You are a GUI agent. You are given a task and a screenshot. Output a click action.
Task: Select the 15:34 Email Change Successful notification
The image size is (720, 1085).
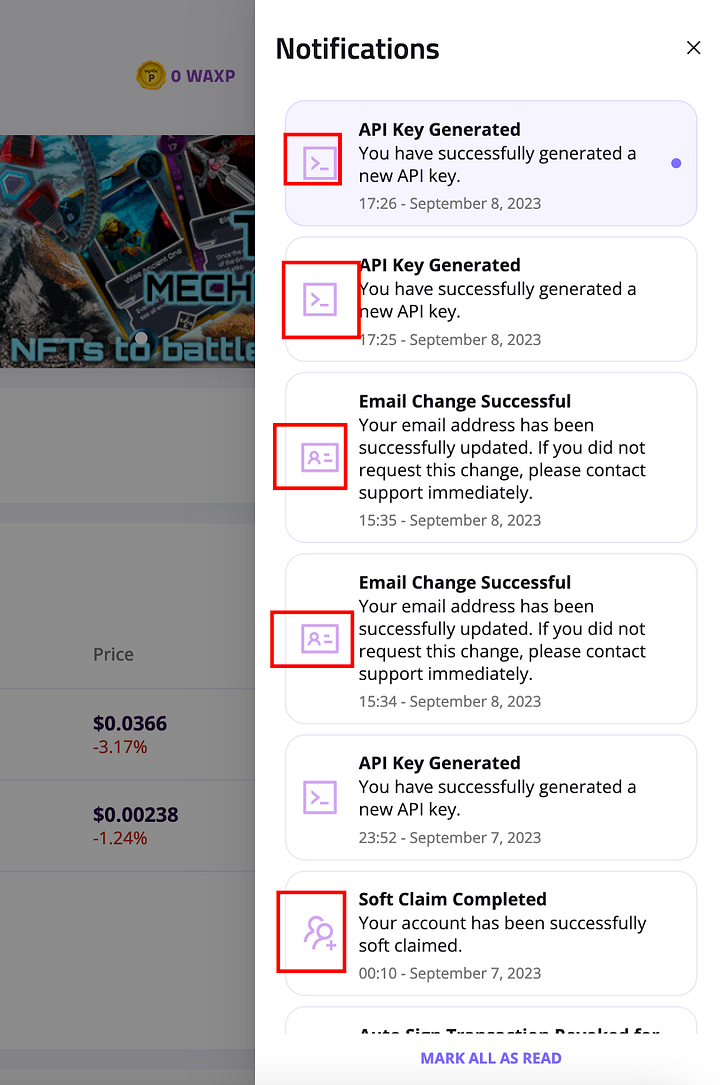click(x=491, y=639)
